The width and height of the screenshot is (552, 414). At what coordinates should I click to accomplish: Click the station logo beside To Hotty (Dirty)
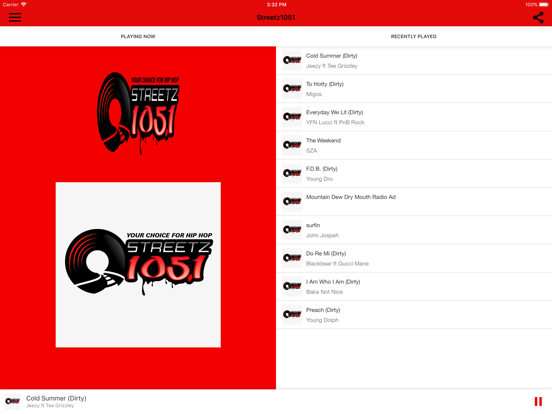[x=292, y=89]
